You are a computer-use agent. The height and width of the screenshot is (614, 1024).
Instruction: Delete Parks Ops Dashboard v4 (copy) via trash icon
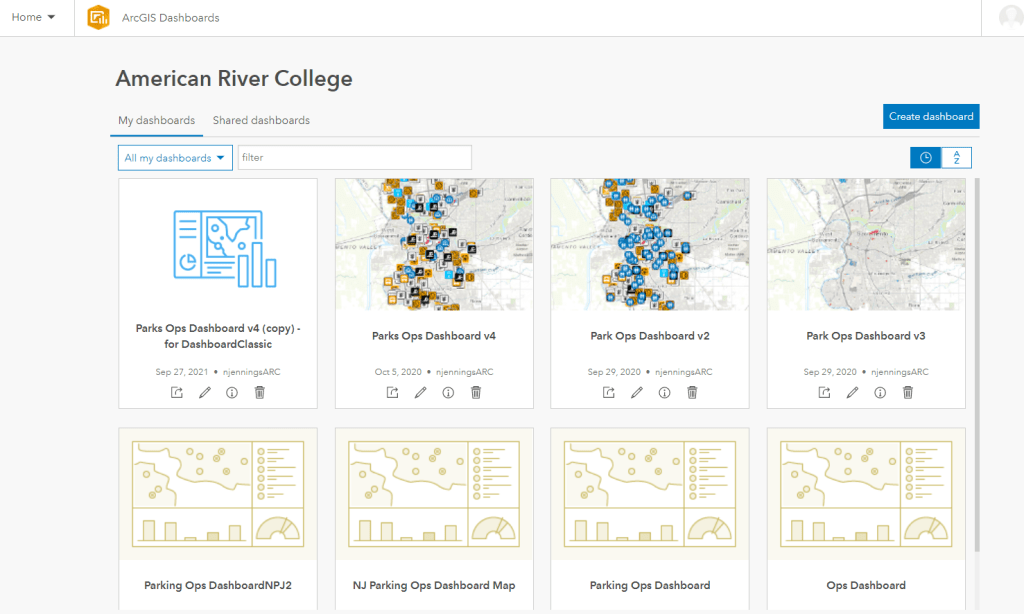point(260,393)
